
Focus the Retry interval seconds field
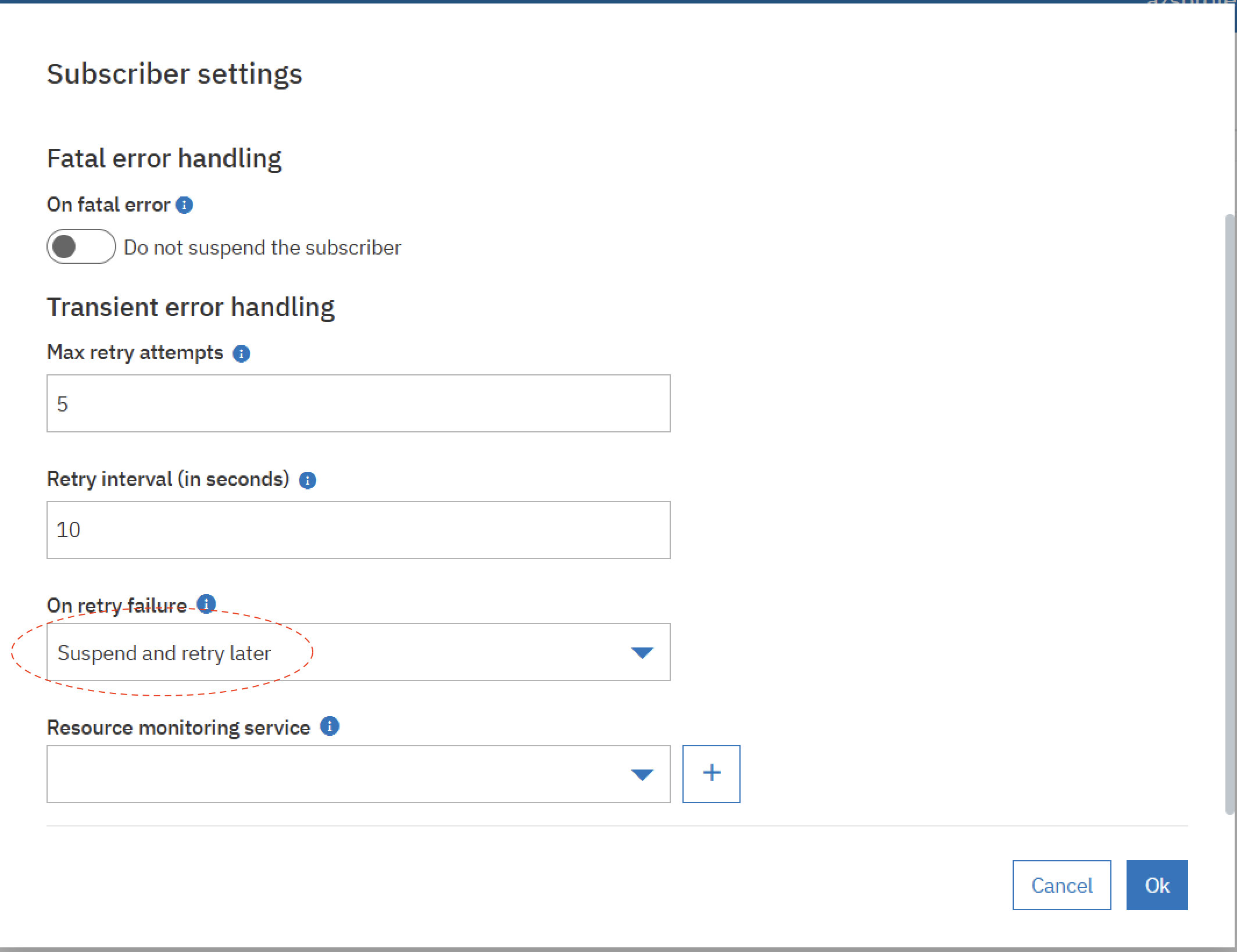(357, 530)
